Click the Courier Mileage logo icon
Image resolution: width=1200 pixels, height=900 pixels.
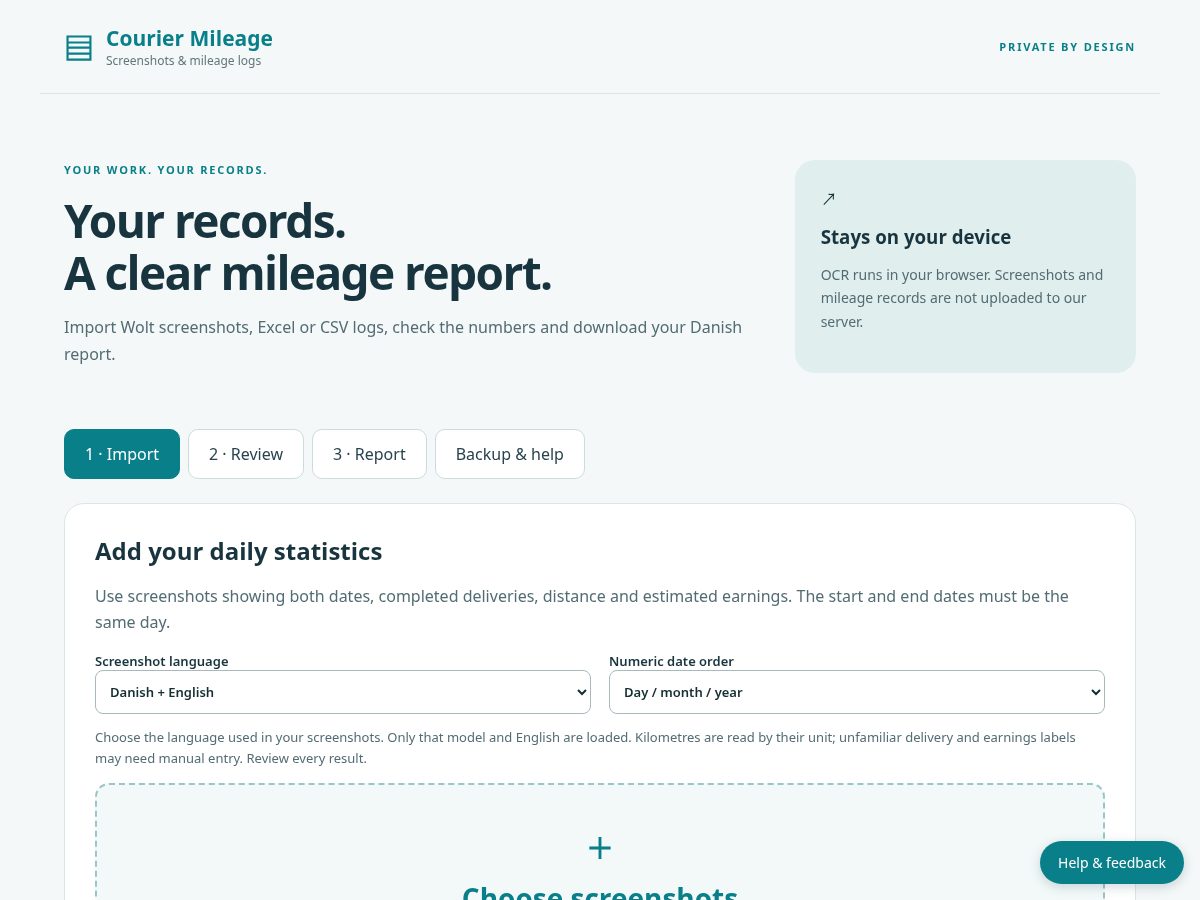coord(79,48)
